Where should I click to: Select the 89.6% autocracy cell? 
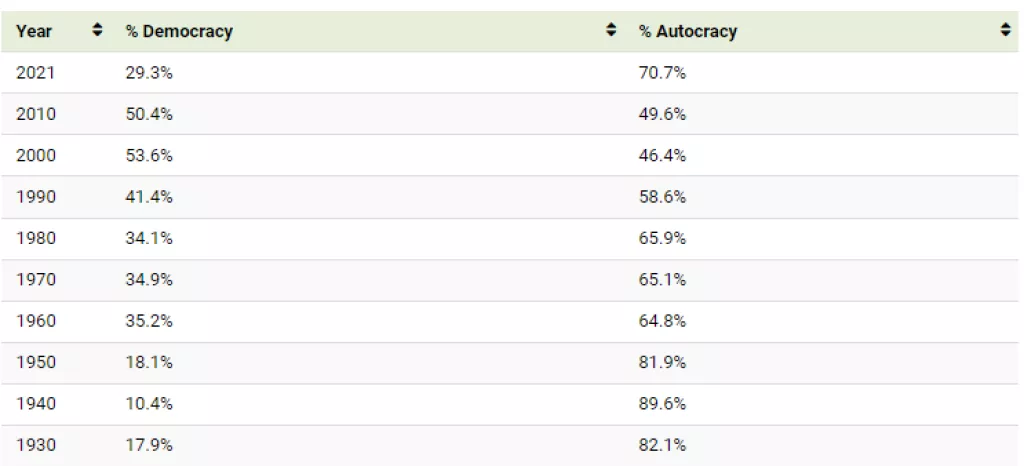662,404
